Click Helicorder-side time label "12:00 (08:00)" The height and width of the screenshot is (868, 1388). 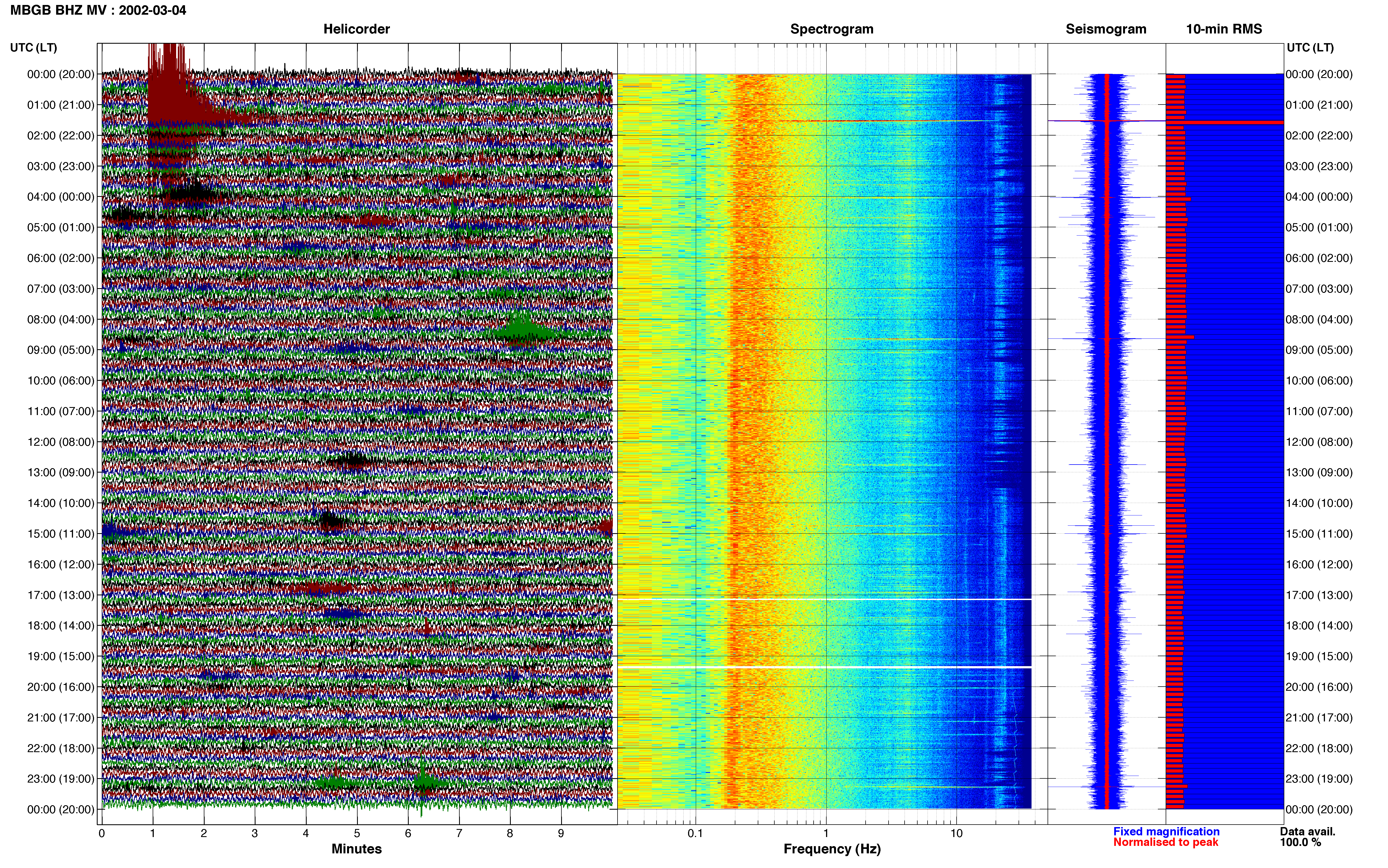[61, 442]
